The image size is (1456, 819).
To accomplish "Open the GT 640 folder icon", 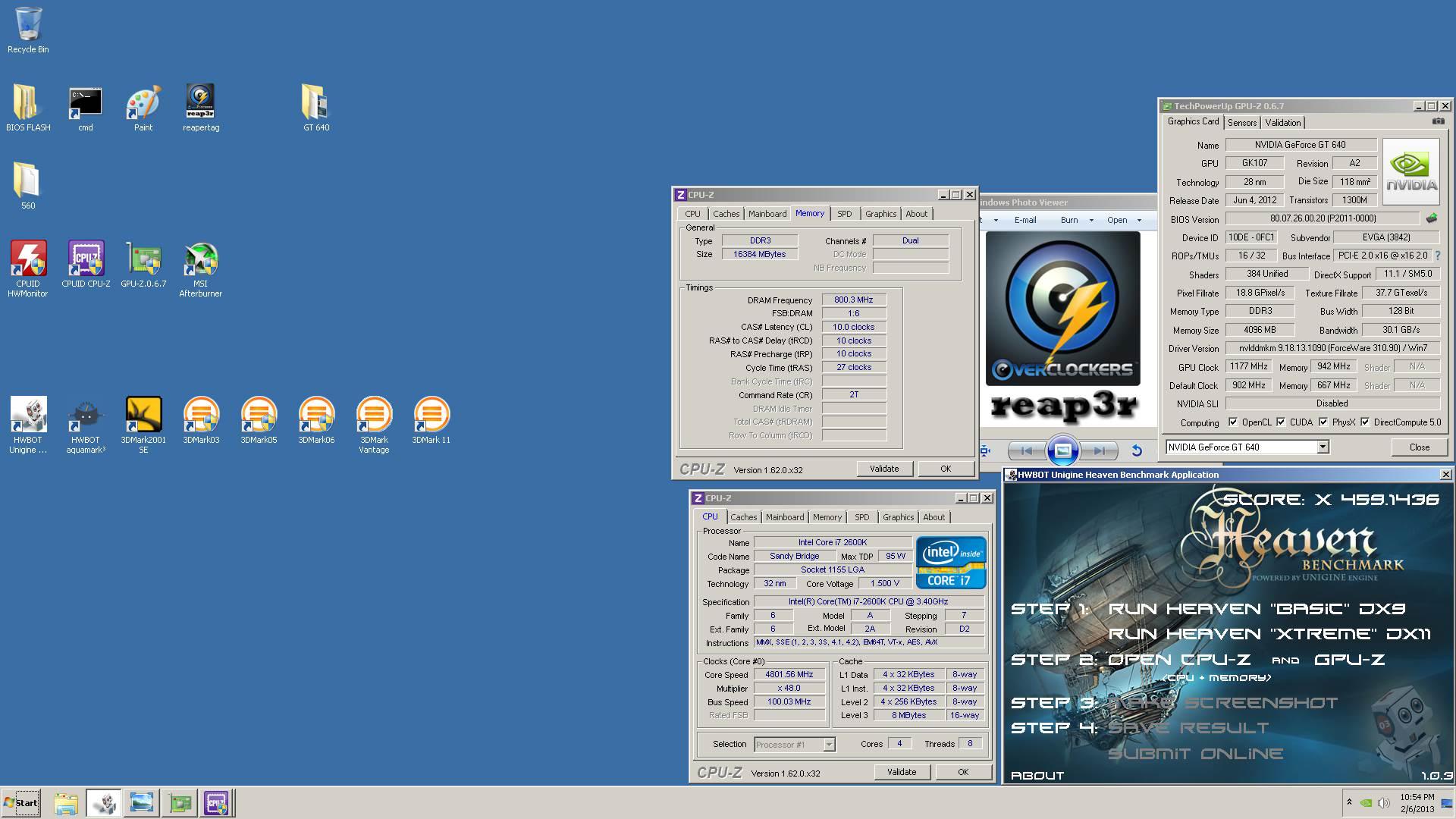I will coord(316,108).
